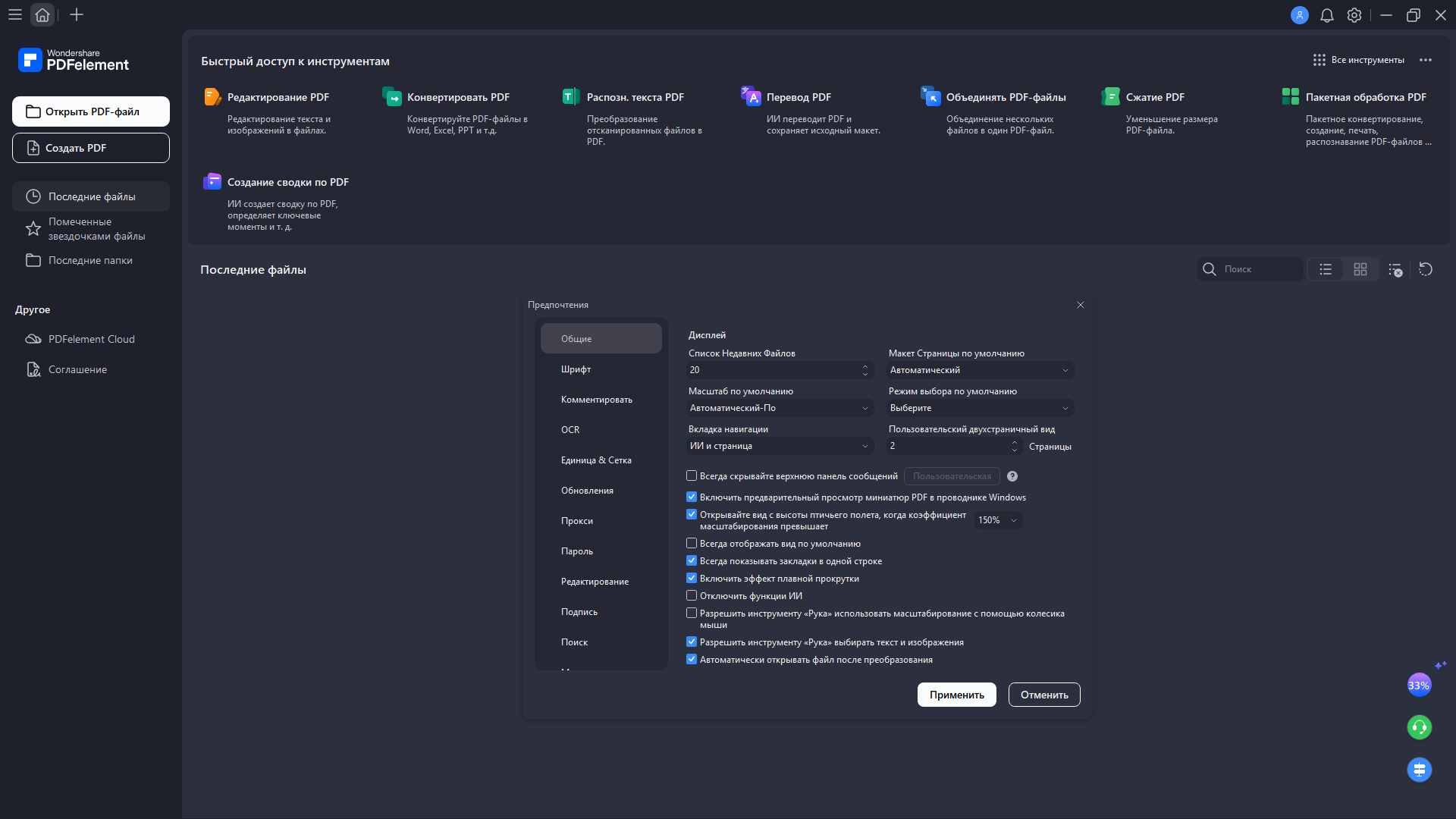Click the help question mark icon
The height and width of the screenshot is (819, 1456).
coord(1012,476)
